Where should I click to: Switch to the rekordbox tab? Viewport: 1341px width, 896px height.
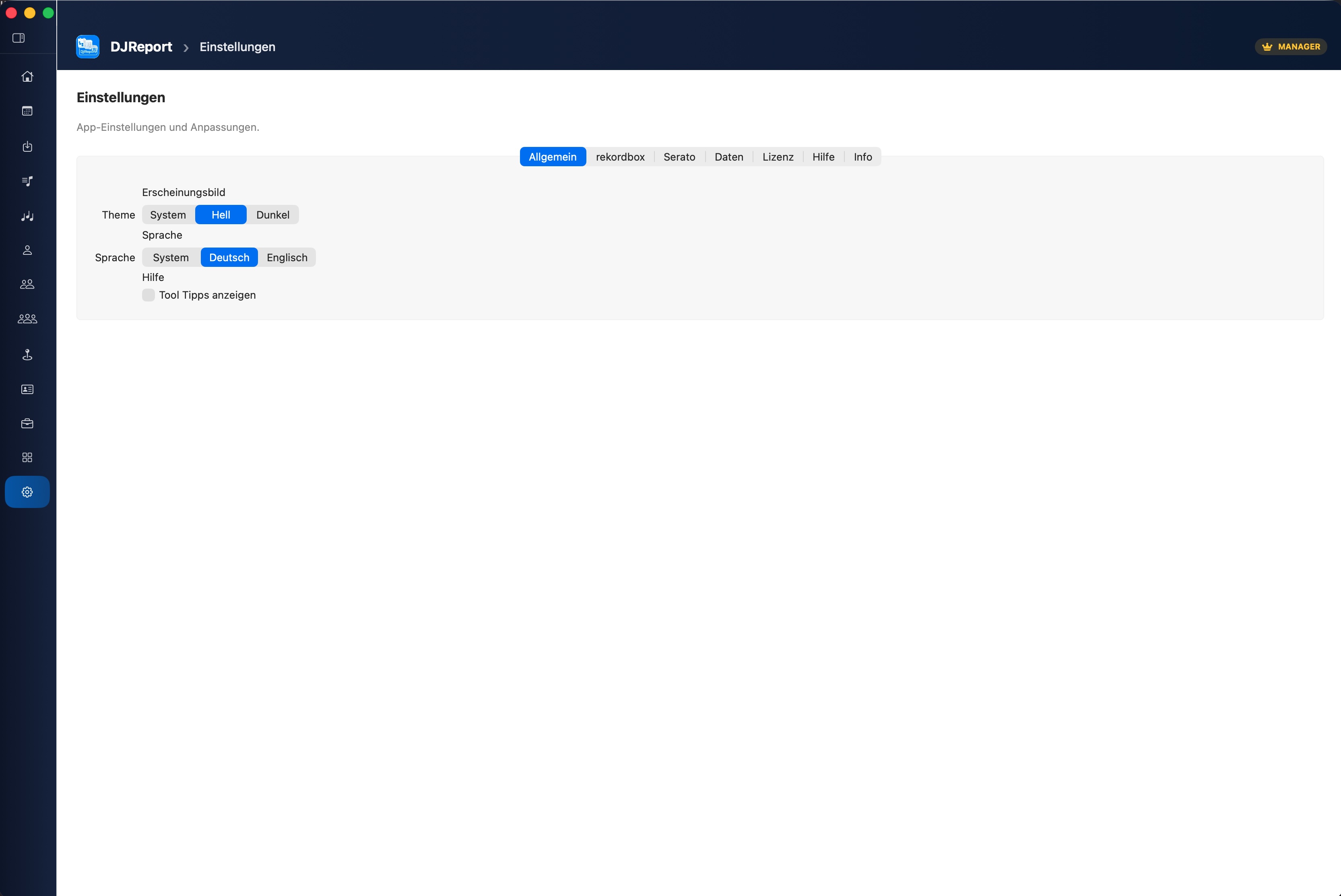tap(620, 157)
